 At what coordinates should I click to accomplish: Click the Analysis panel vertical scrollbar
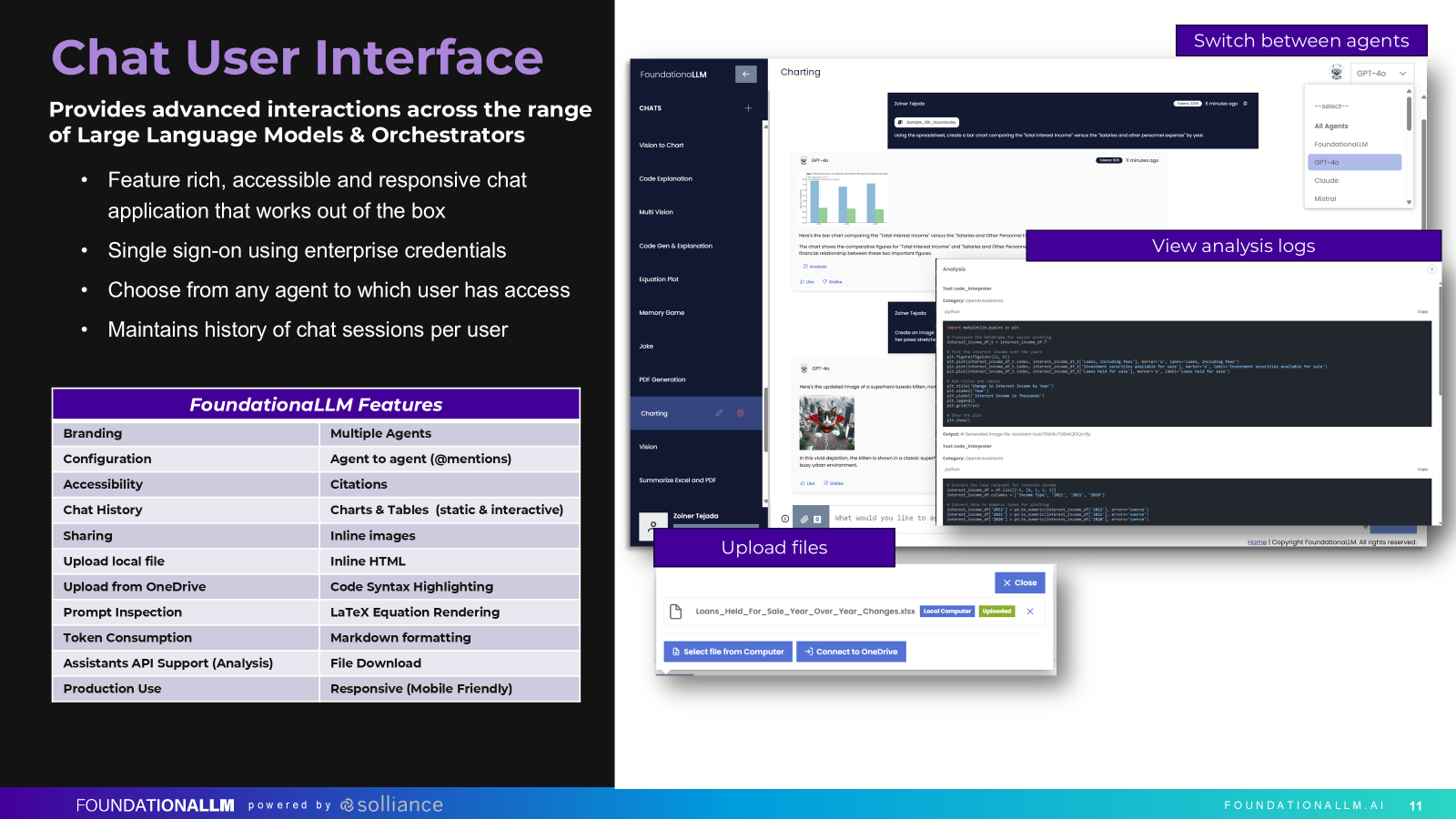(1440, 341)
